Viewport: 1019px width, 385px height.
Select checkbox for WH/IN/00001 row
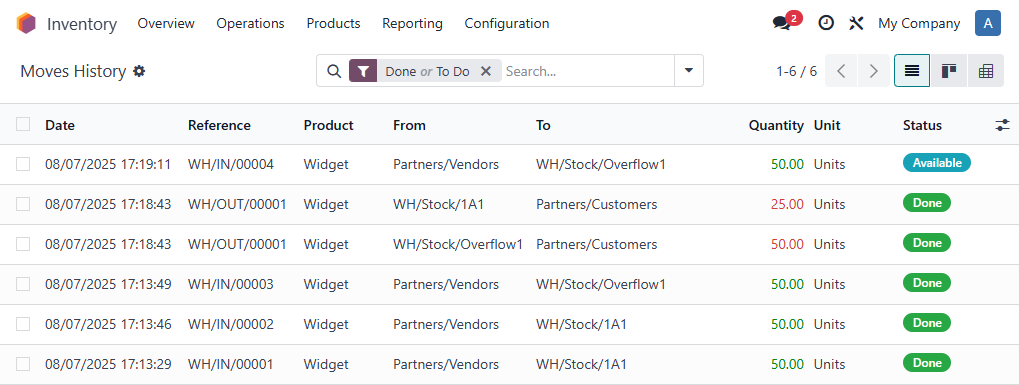tap(23, 364)
